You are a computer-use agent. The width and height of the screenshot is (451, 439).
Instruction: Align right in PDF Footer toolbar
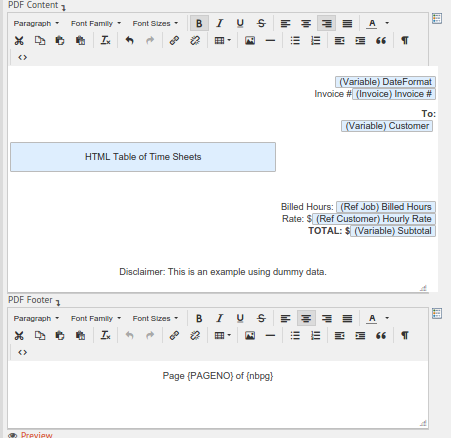(x=326, y=318)
